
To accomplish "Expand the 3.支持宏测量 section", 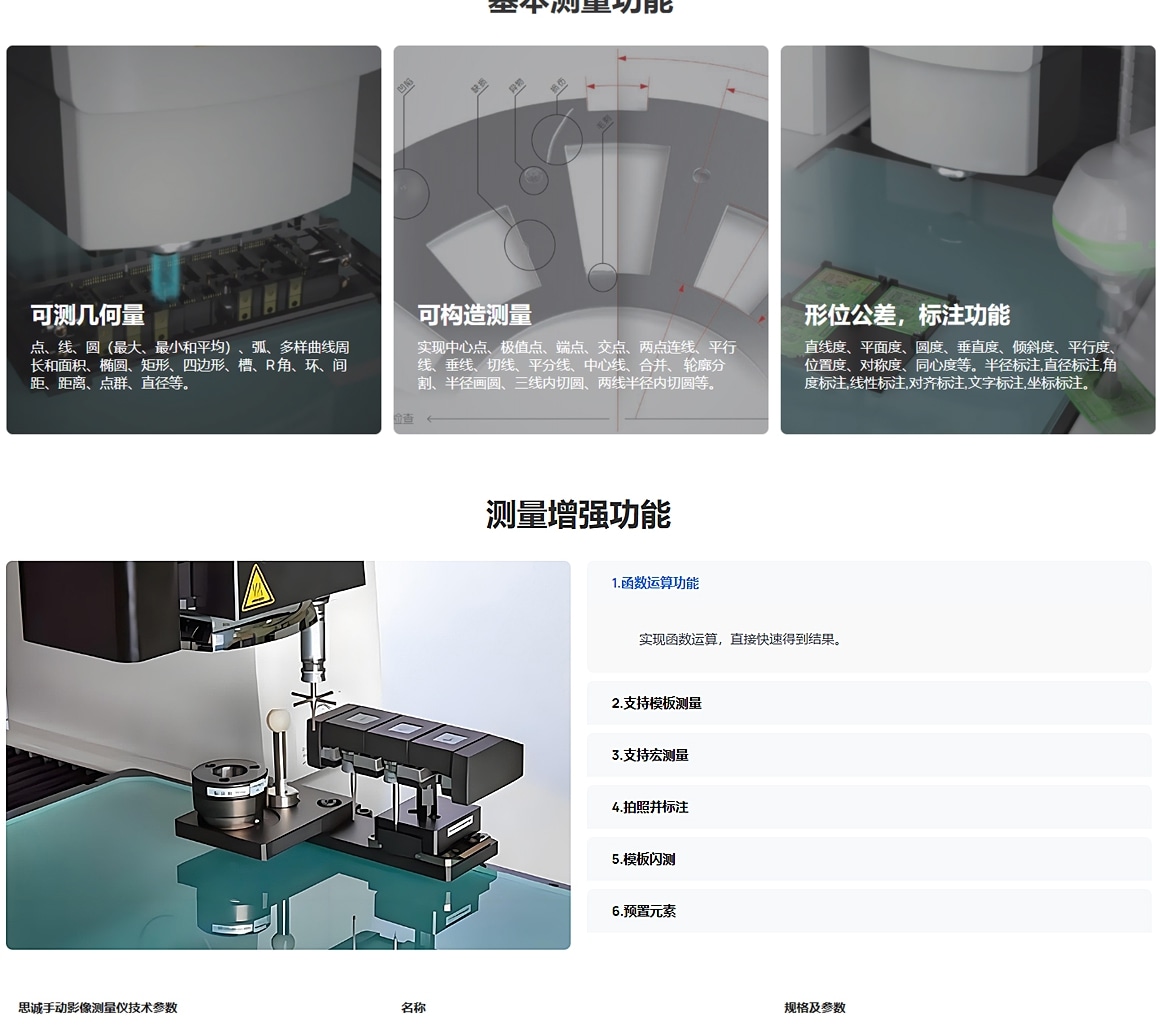I will (x=650, y=755).
